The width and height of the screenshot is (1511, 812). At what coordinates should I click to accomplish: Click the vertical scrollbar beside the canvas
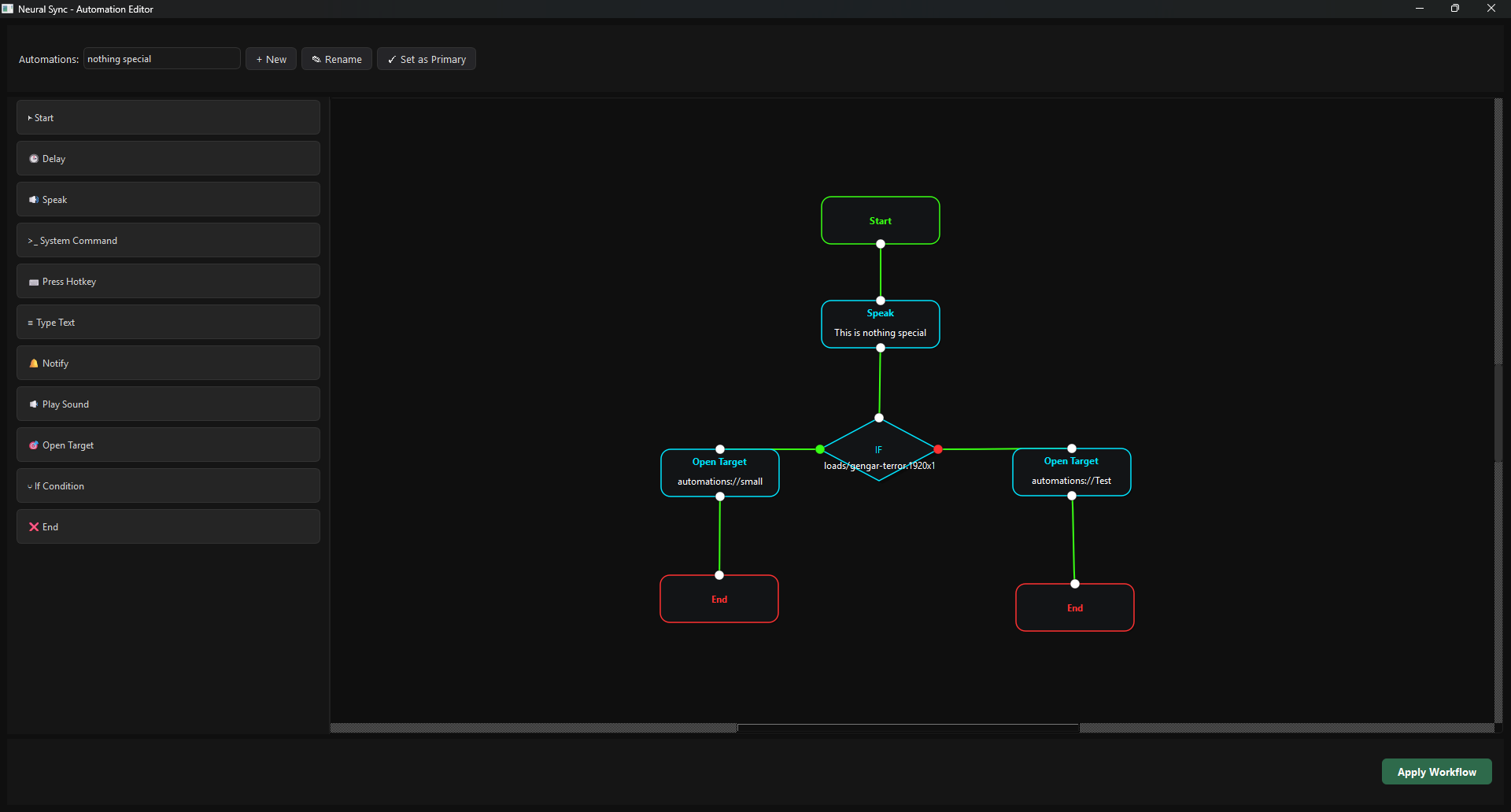tap(1498, 413)
